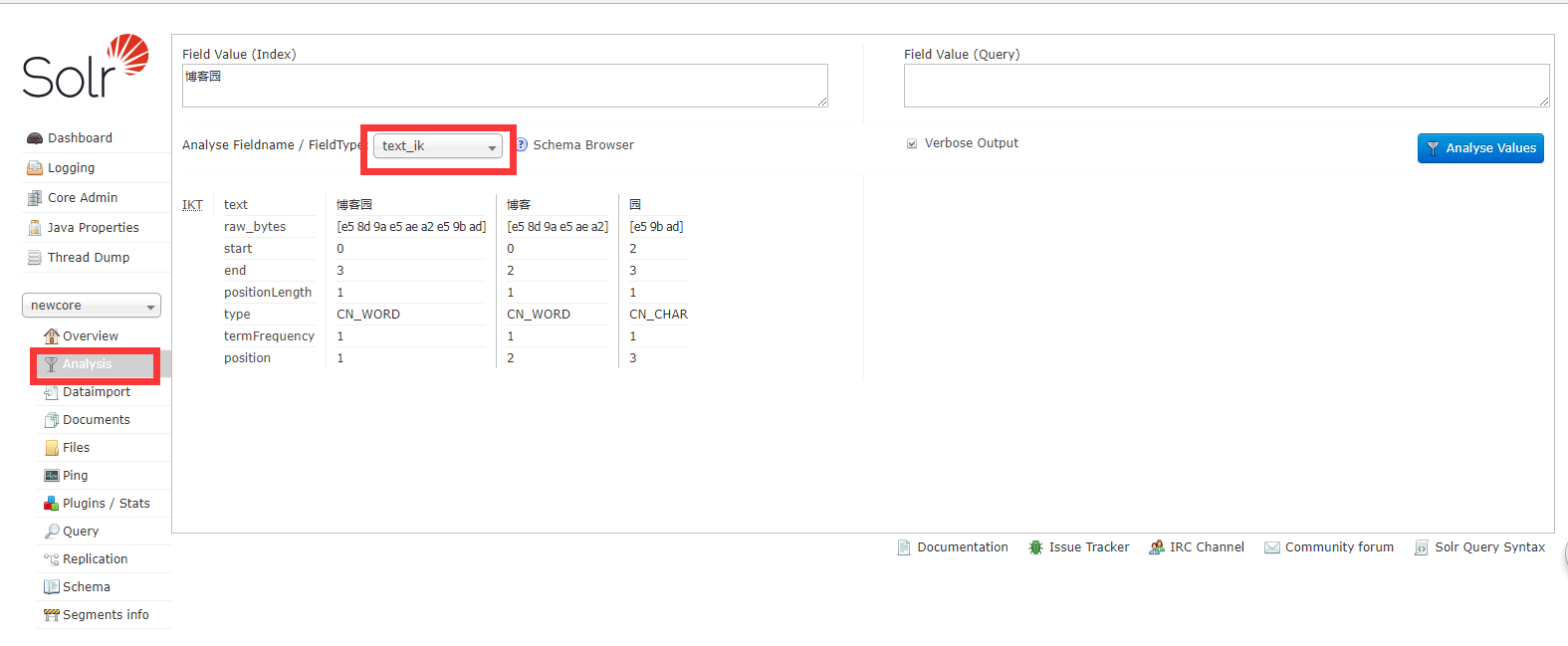Select the Ping menu label
This screenshot has width=1568, height=646.
pos(76,476)
